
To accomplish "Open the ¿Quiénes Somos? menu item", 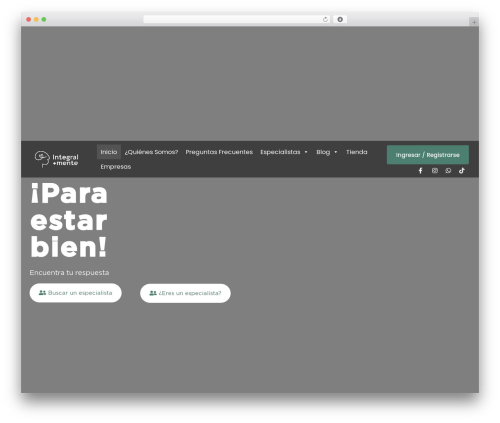I will (x=151, y=152).
